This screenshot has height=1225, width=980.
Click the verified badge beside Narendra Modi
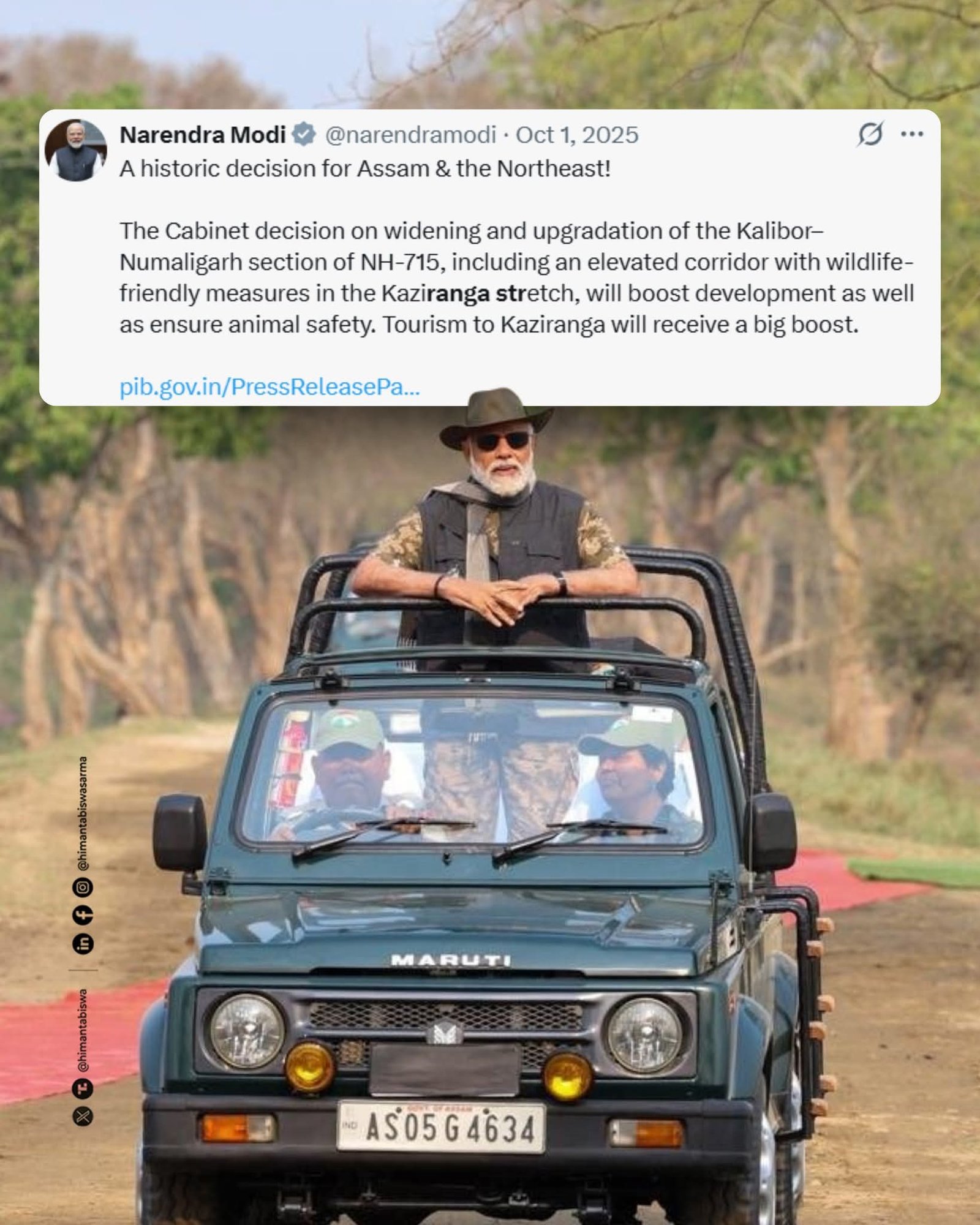click(304, 134)
